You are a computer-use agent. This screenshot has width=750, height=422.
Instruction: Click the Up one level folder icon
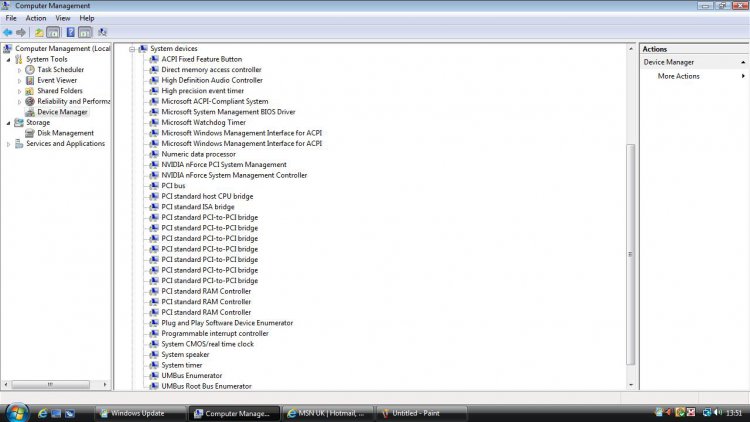coord(39,33)
